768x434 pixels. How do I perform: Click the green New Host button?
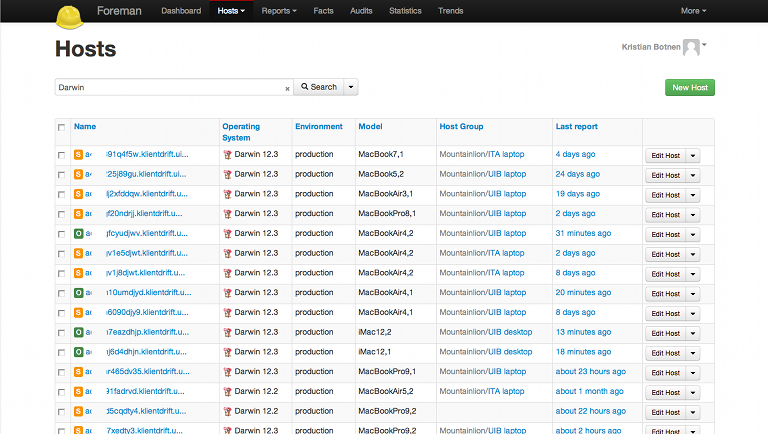[690, 88]
